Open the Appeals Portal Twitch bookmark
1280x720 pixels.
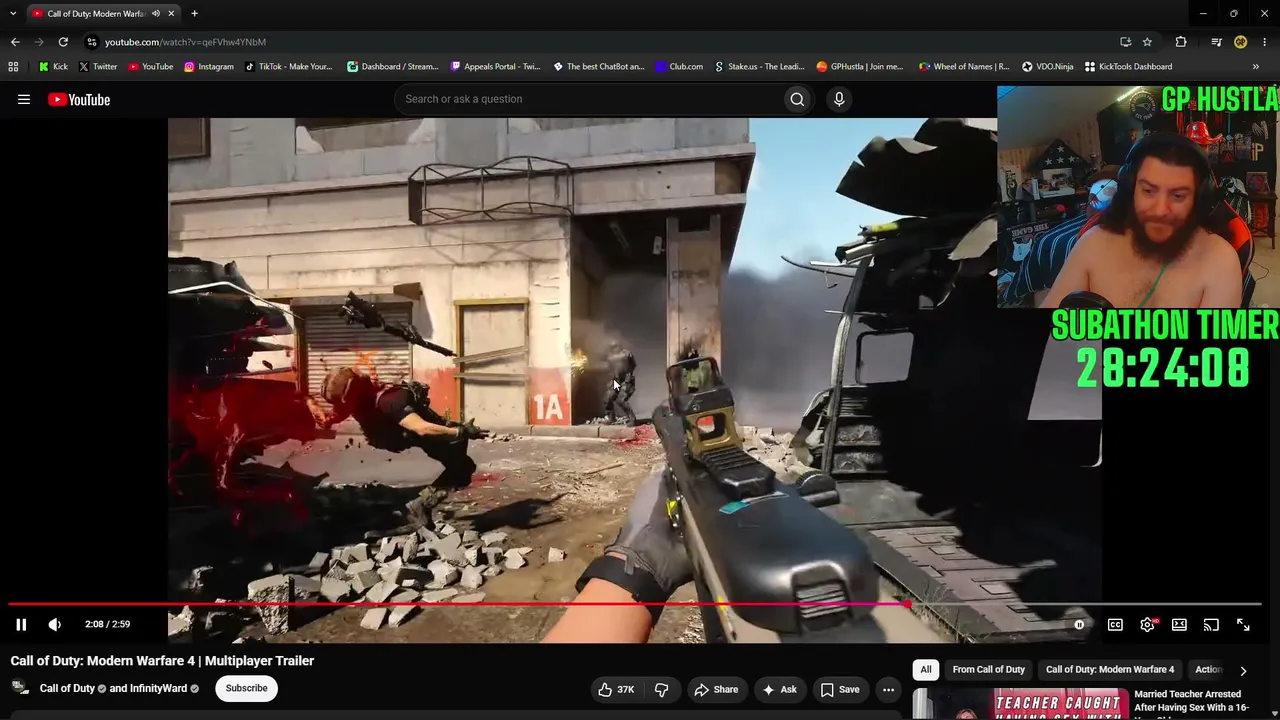coord(495,67)
